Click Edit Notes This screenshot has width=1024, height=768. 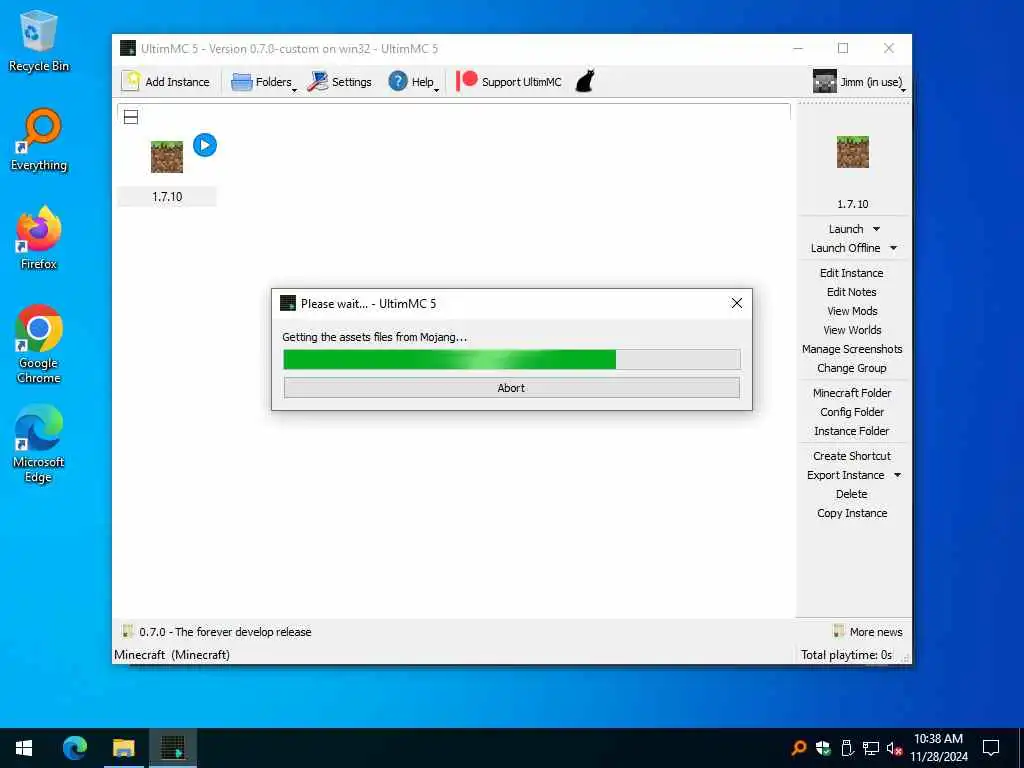852,292
